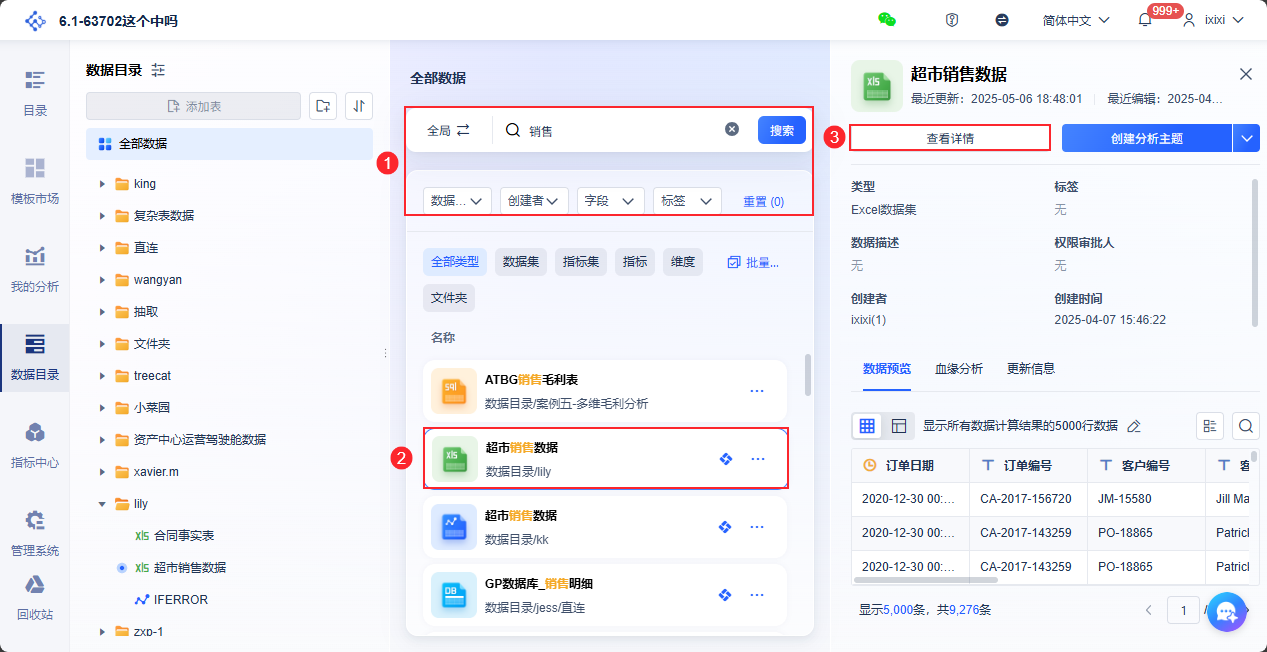Switch to the 数据预览 tab
Screen dimensions: 1267x652
(x=887, y=368)
